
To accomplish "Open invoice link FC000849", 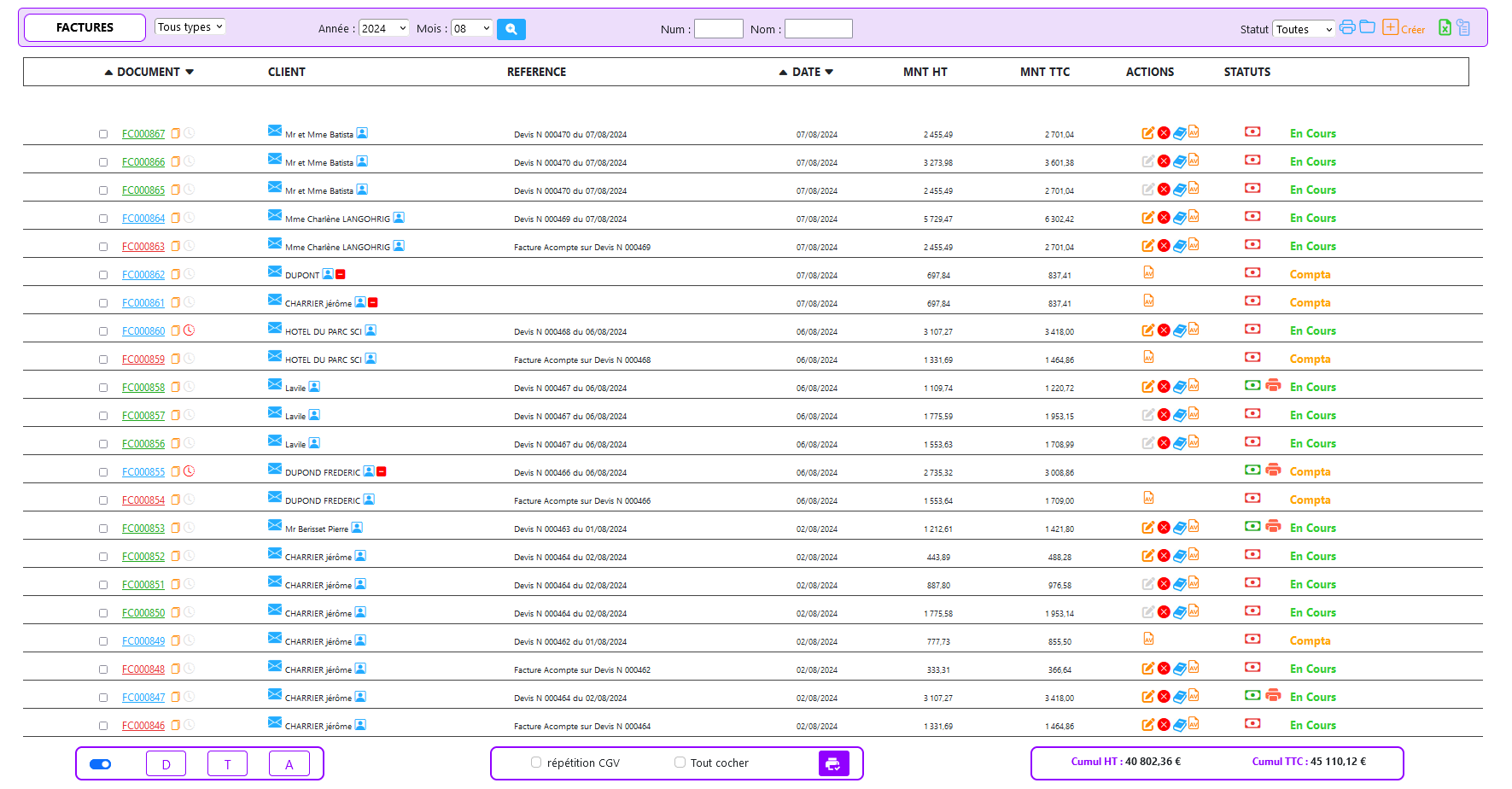I will coord(143,641).
